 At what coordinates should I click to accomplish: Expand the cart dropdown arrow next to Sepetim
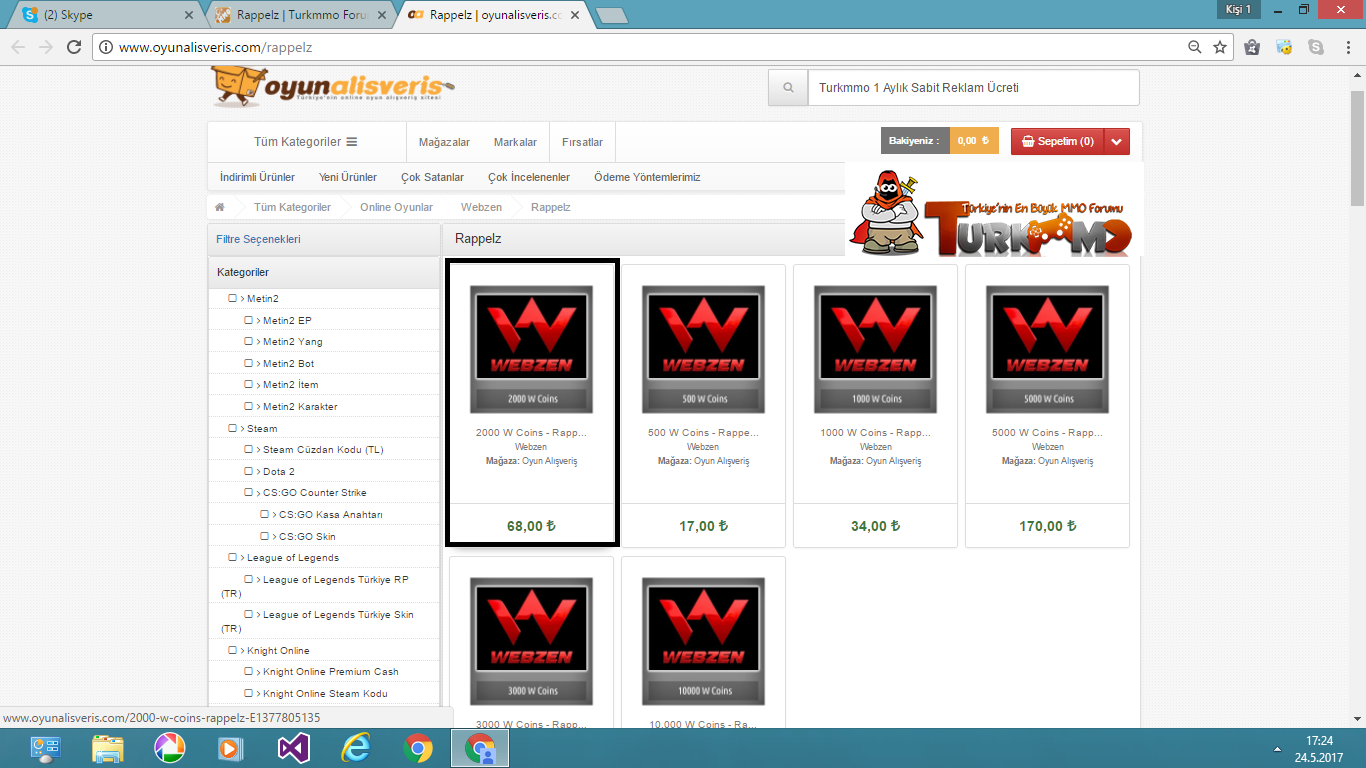[1118, 141]
